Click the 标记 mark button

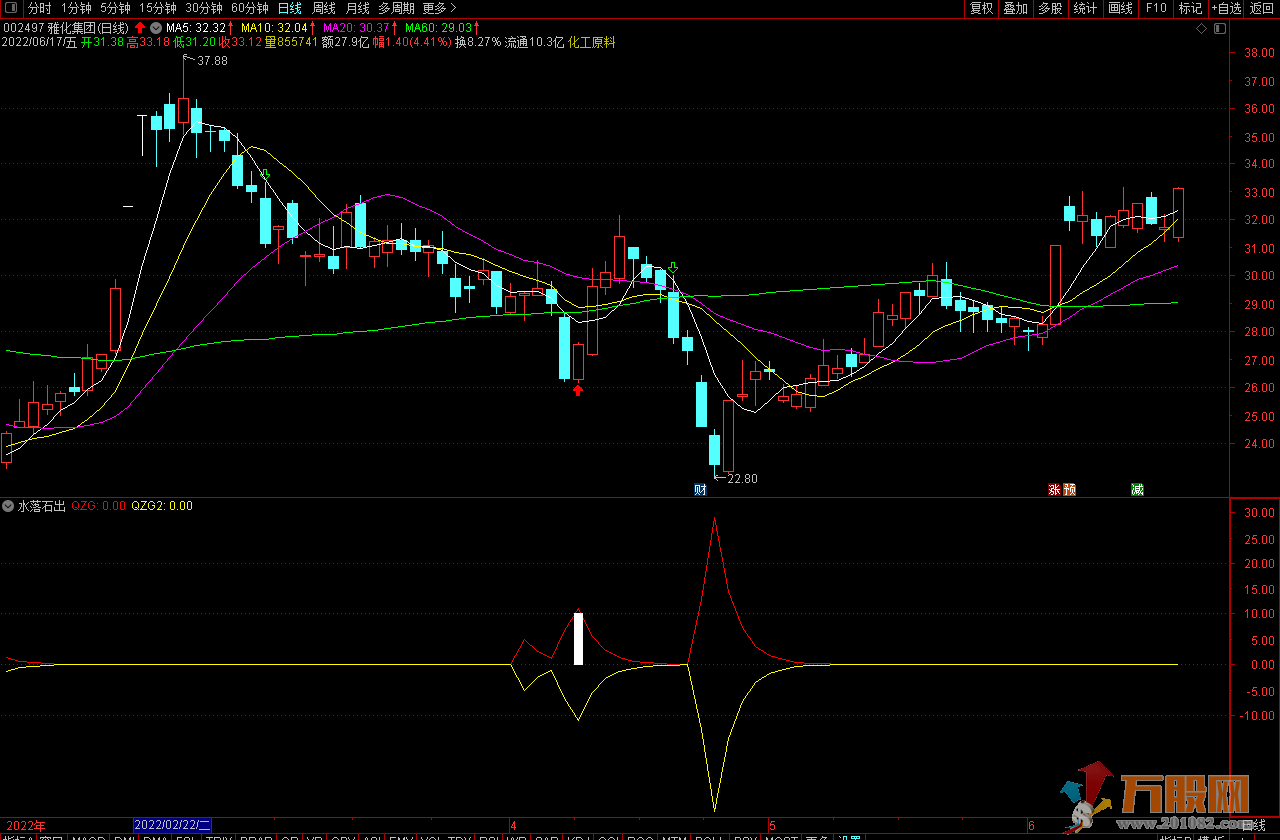coord(1190,8)
